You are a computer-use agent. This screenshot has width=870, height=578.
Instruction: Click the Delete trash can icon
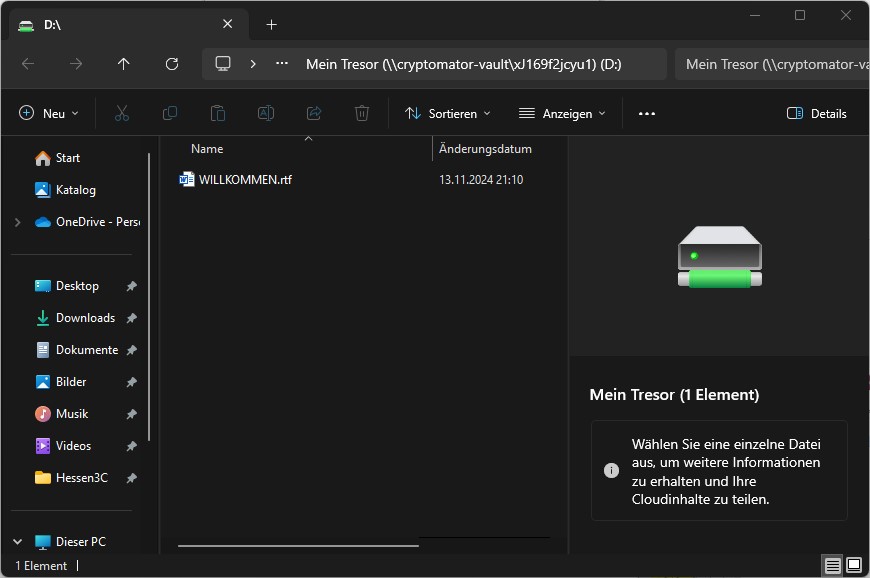tap(362, 114)
